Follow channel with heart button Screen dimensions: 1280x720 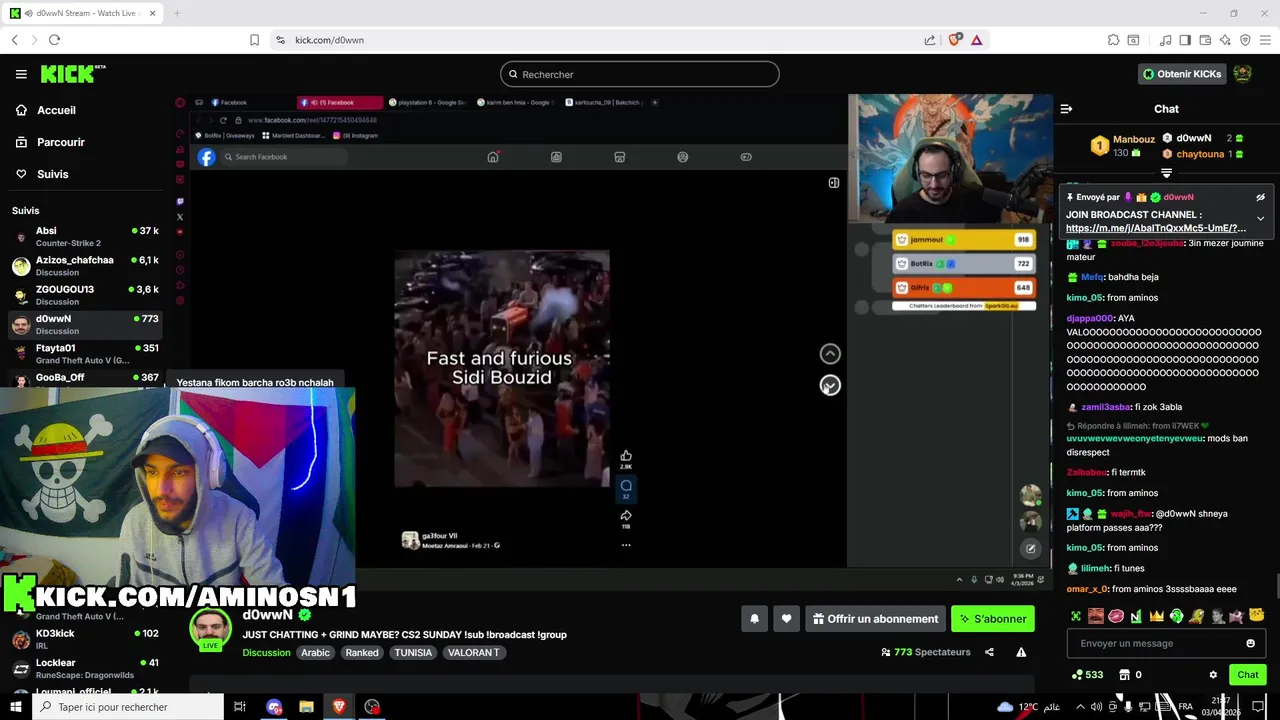786,619
